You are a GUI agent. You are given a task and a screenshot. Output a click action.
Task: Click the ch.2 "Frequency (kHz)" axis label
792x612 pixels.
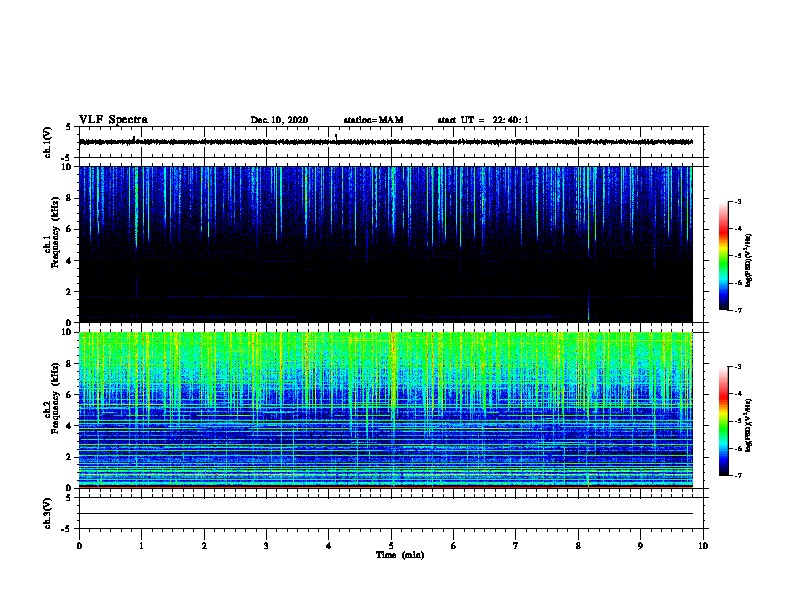point(55,398)
